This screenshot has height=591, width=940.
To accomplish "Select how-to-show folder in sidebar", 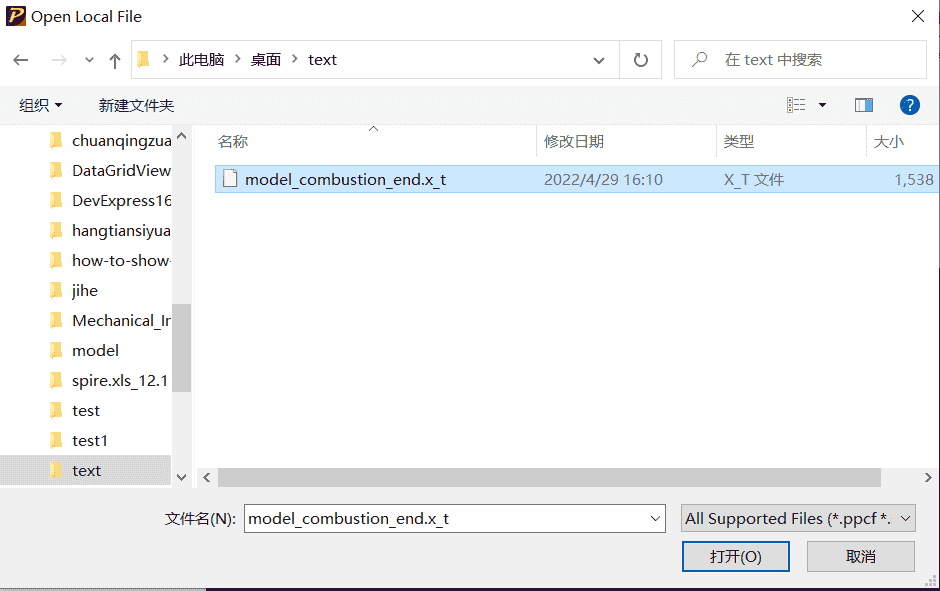I will coord(111,261).
